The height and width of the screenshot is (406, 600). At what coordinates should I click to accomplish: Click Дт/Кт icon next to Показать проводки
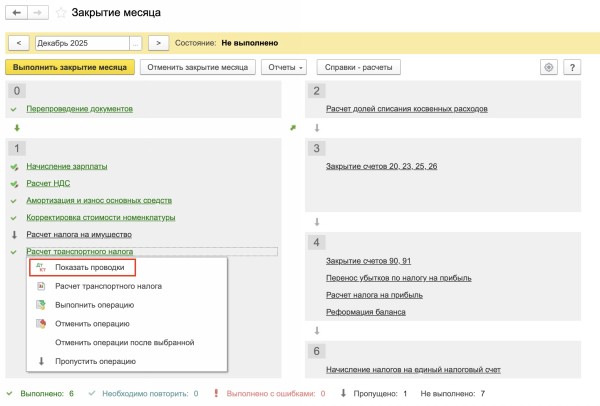[x=41, y=267]
